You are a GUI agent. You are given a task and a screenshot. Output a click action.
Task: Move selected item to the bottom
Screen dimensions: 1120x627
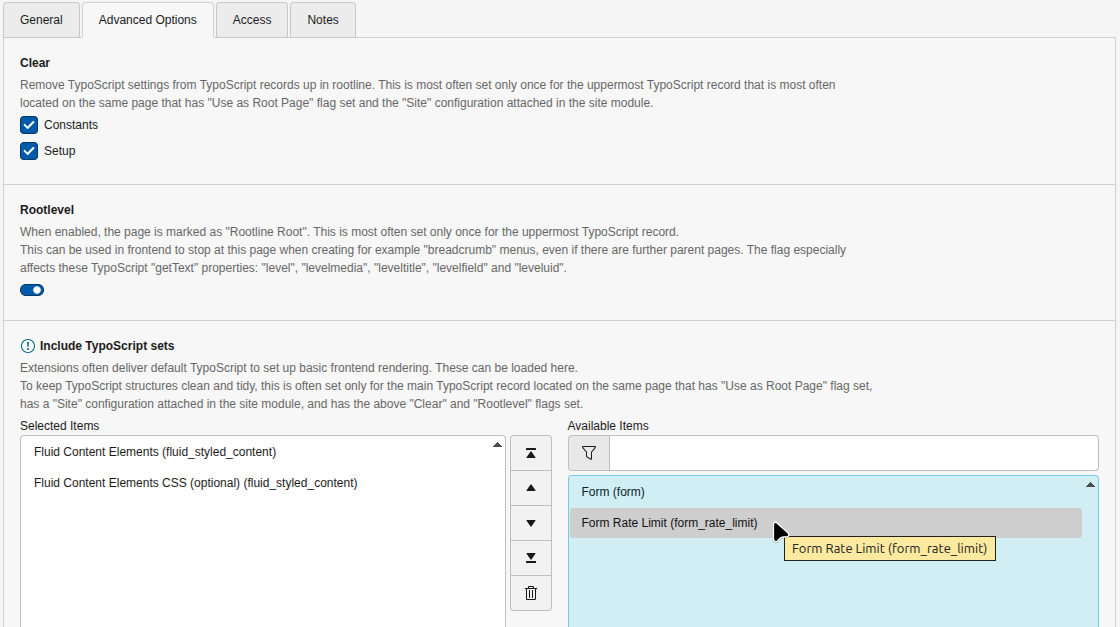tap(530, 558)
